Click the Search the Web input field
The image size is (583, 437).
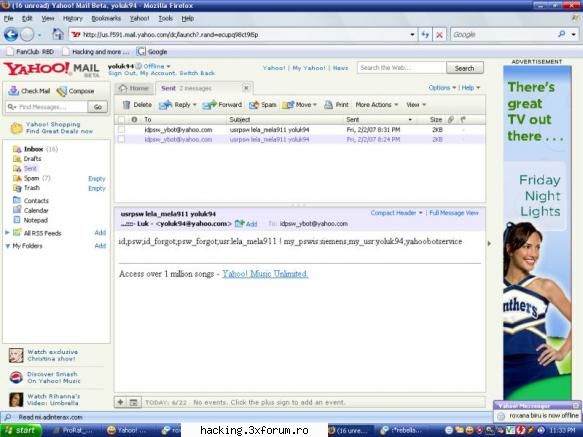[x=402, y=68]
